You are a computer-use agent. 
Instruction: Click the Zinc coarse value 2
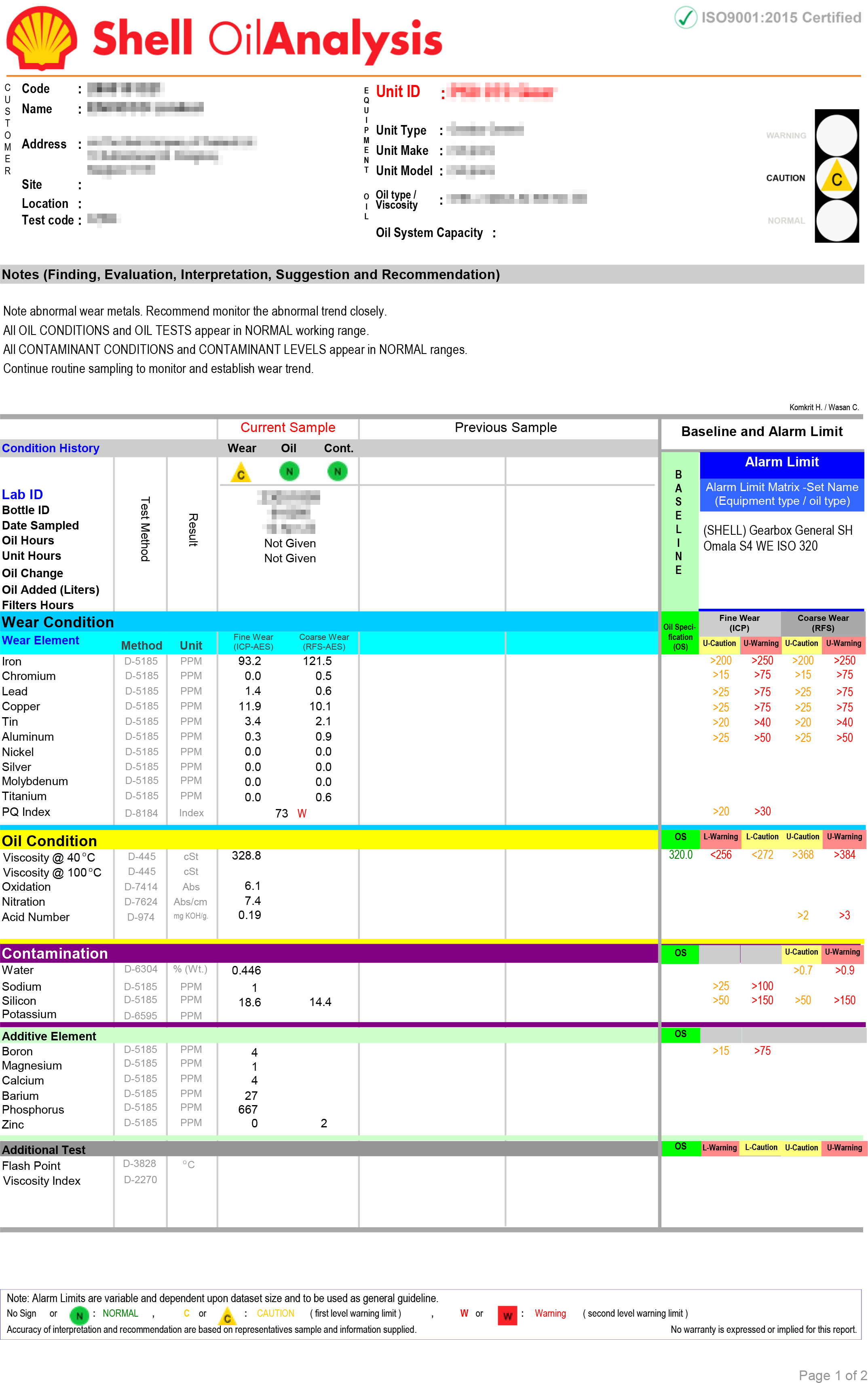click(324, 1123)
